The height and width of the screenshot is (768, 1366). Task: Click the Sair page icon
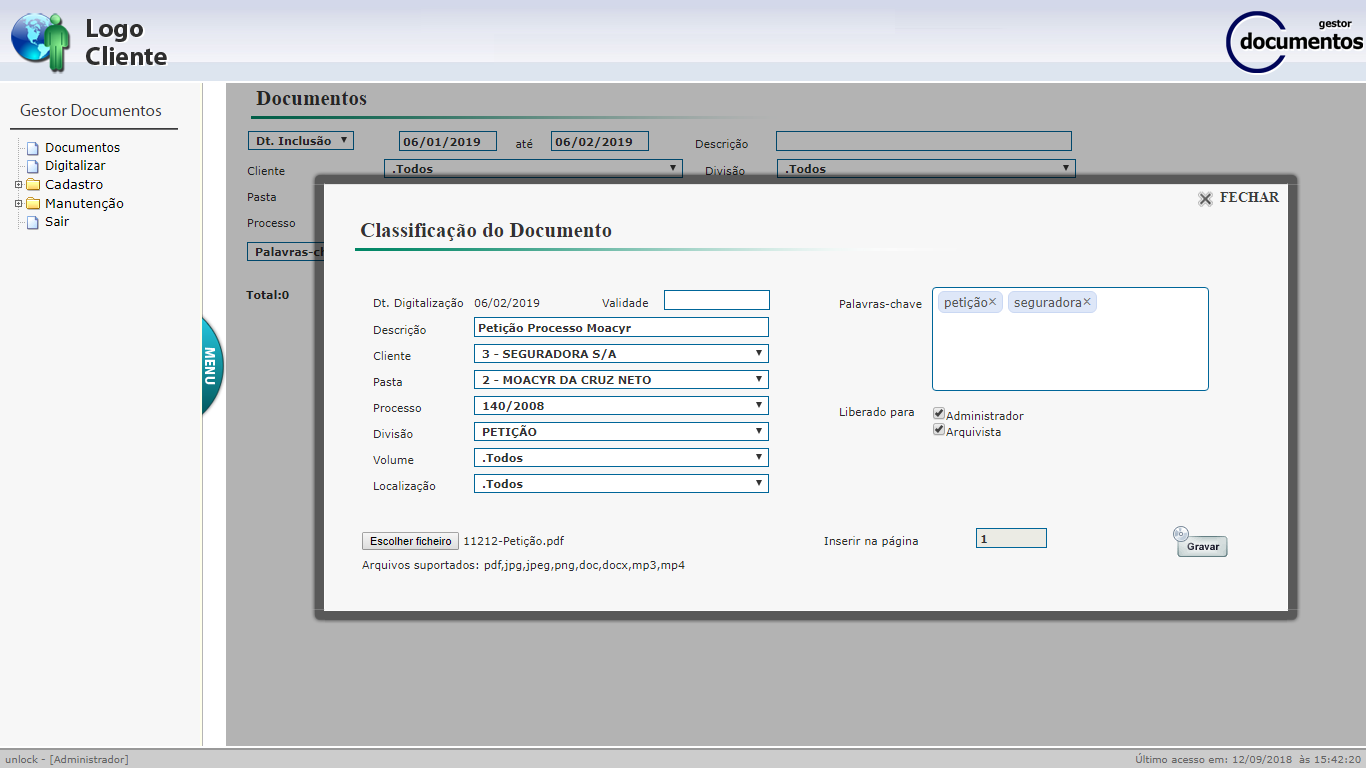click(x=33, y=222)
